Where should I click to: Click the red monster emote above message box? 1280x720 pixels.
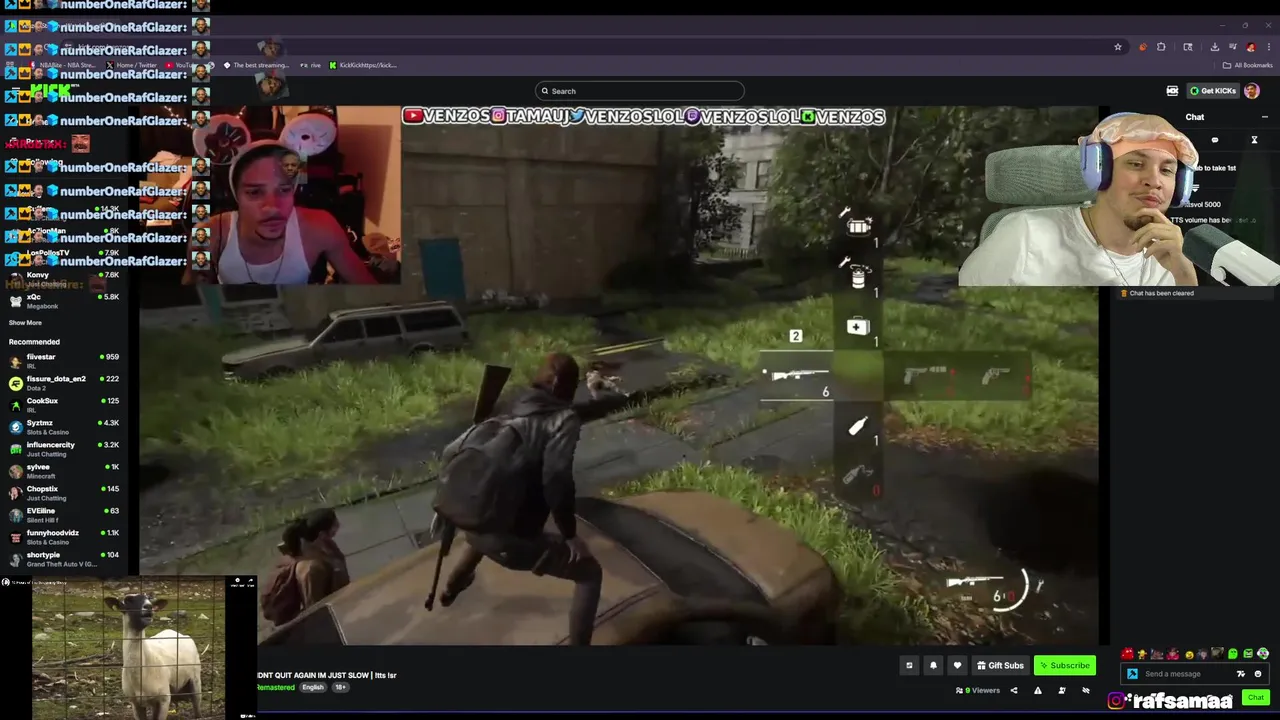[x=1127, y=654]
